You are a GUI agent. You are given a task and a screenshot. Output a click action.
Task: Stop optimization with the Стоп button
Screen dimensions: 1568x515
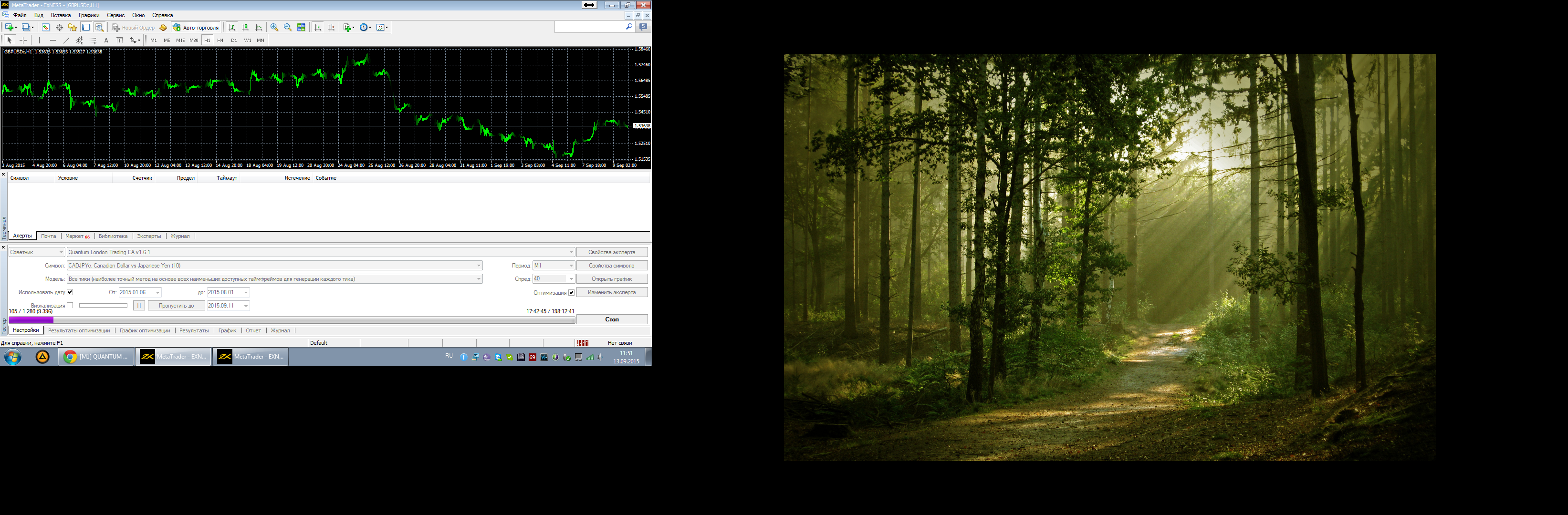tap(612, 319)
